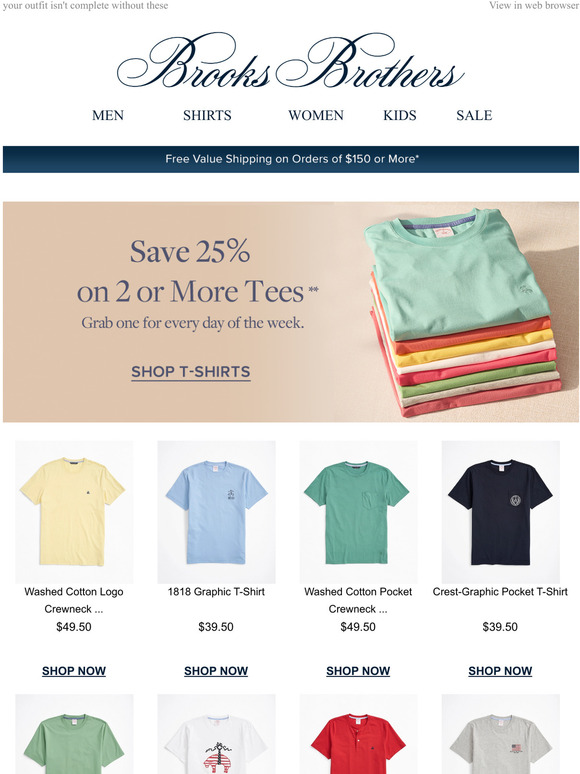Screen dimensions: 580x774
Task: Open the navy Crest-Graphic Pocket T-Shirt image
Action: 501,512
